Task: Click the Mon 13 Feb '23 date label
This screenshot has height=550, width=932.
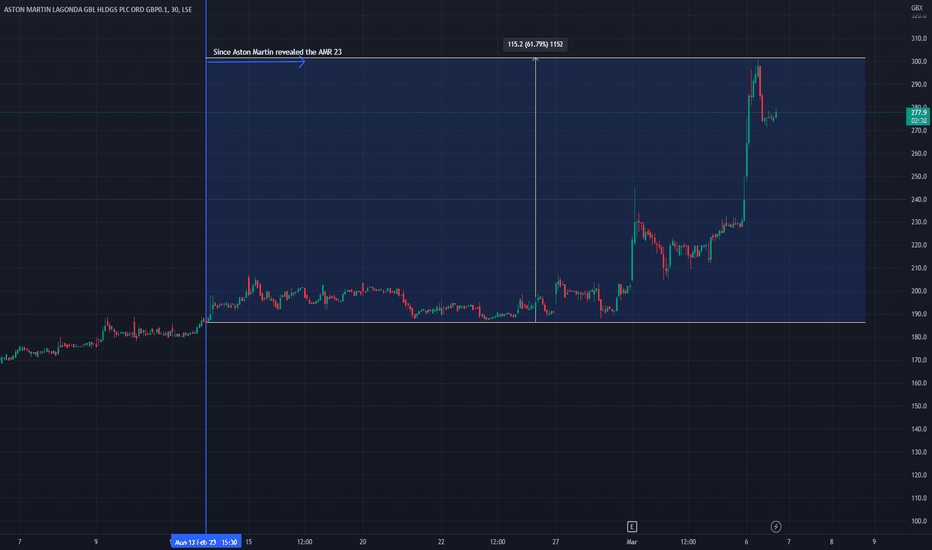Action: click(x=206, y=542)
